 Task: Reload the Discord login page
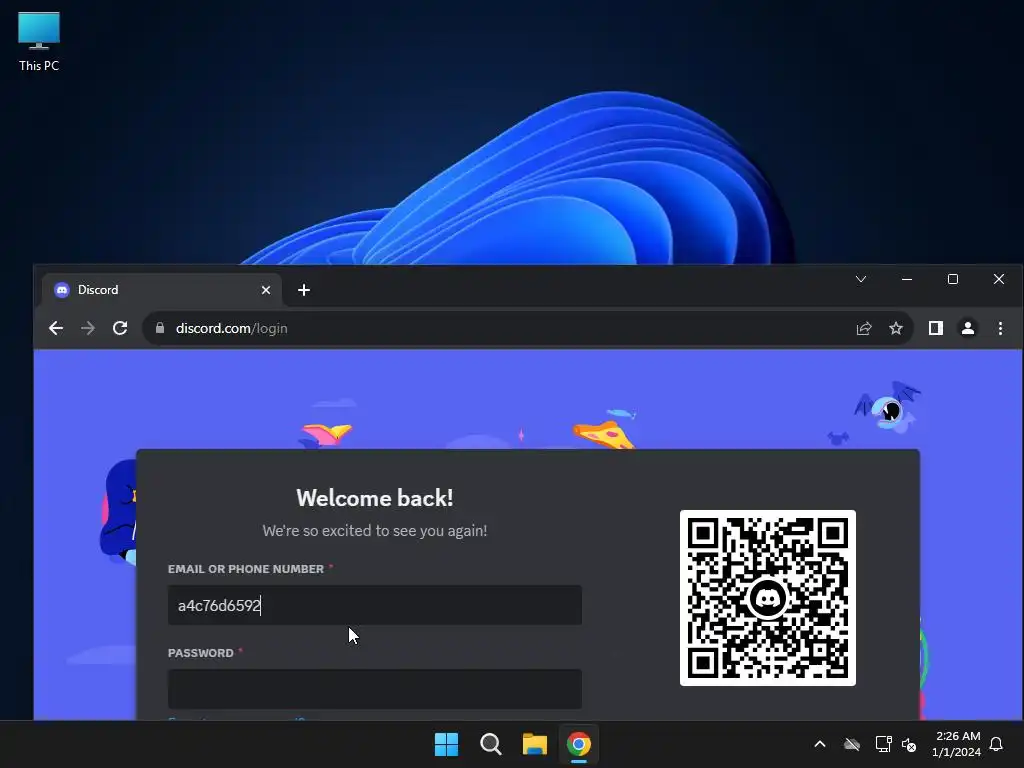pyautogui.click(x=120, y=328)
